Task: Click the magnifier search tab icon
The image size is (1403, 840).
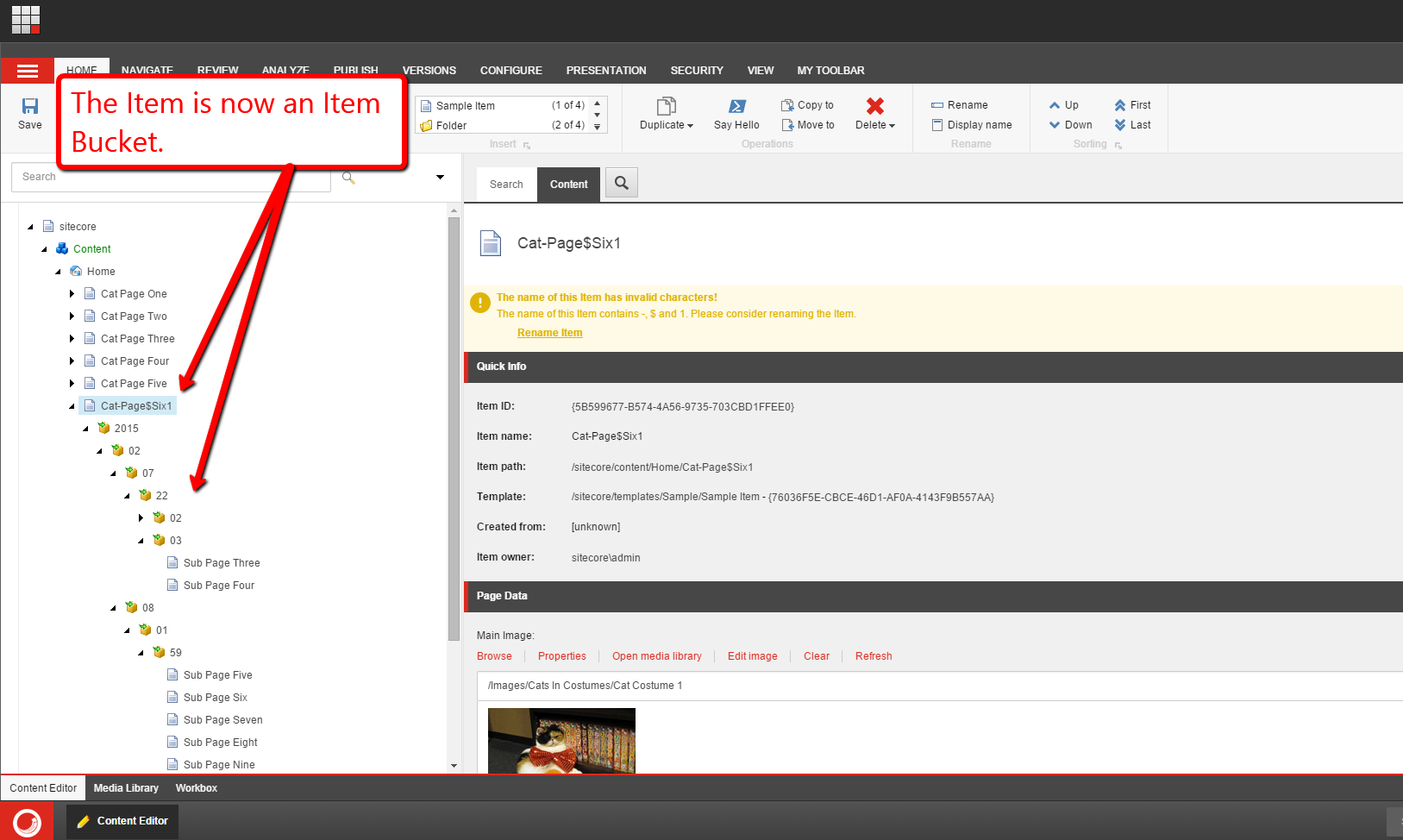Action: click(x=621, y=183)
